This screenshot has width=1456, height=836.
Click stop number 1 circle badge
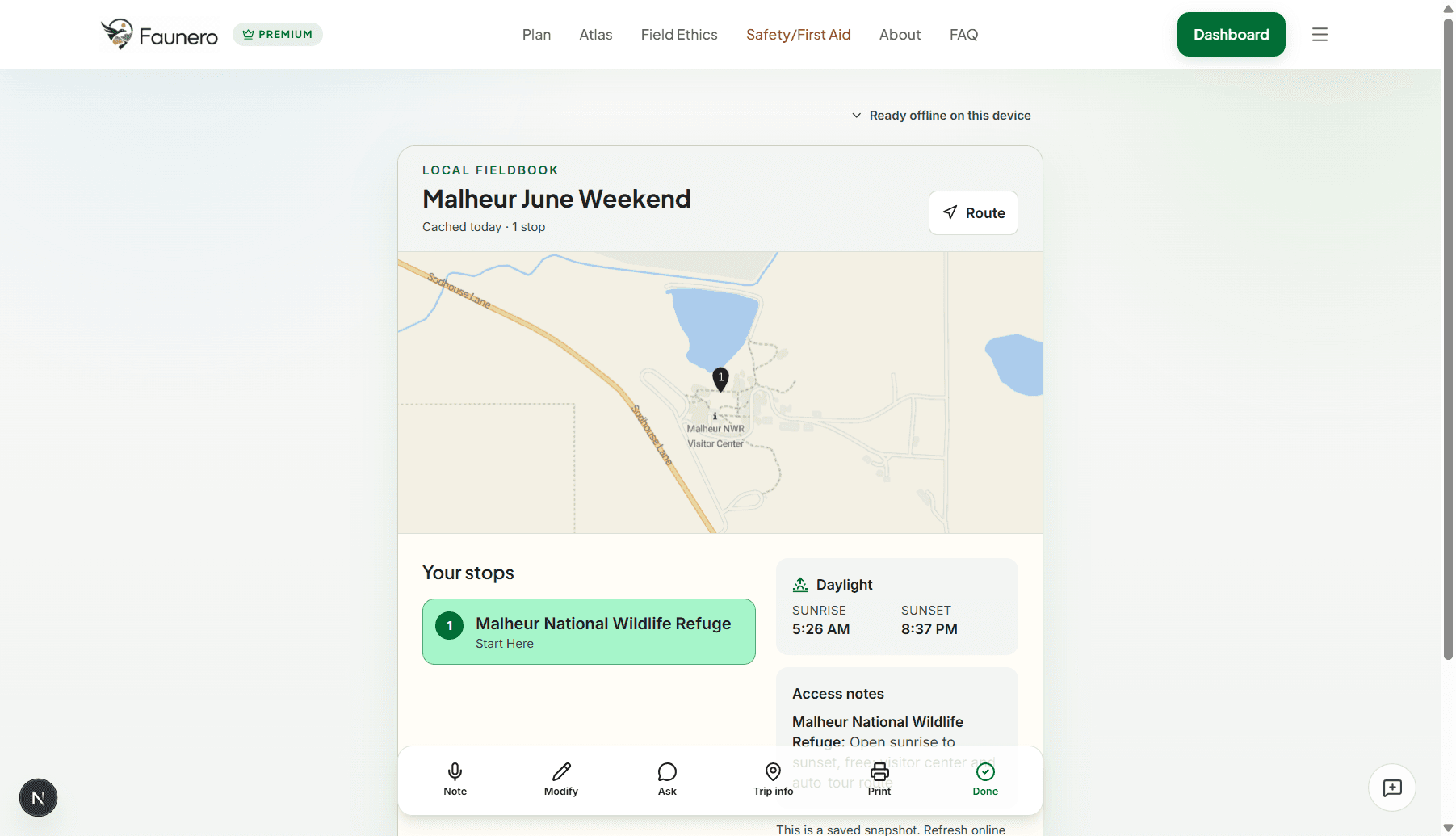click(x=450, y=625)
